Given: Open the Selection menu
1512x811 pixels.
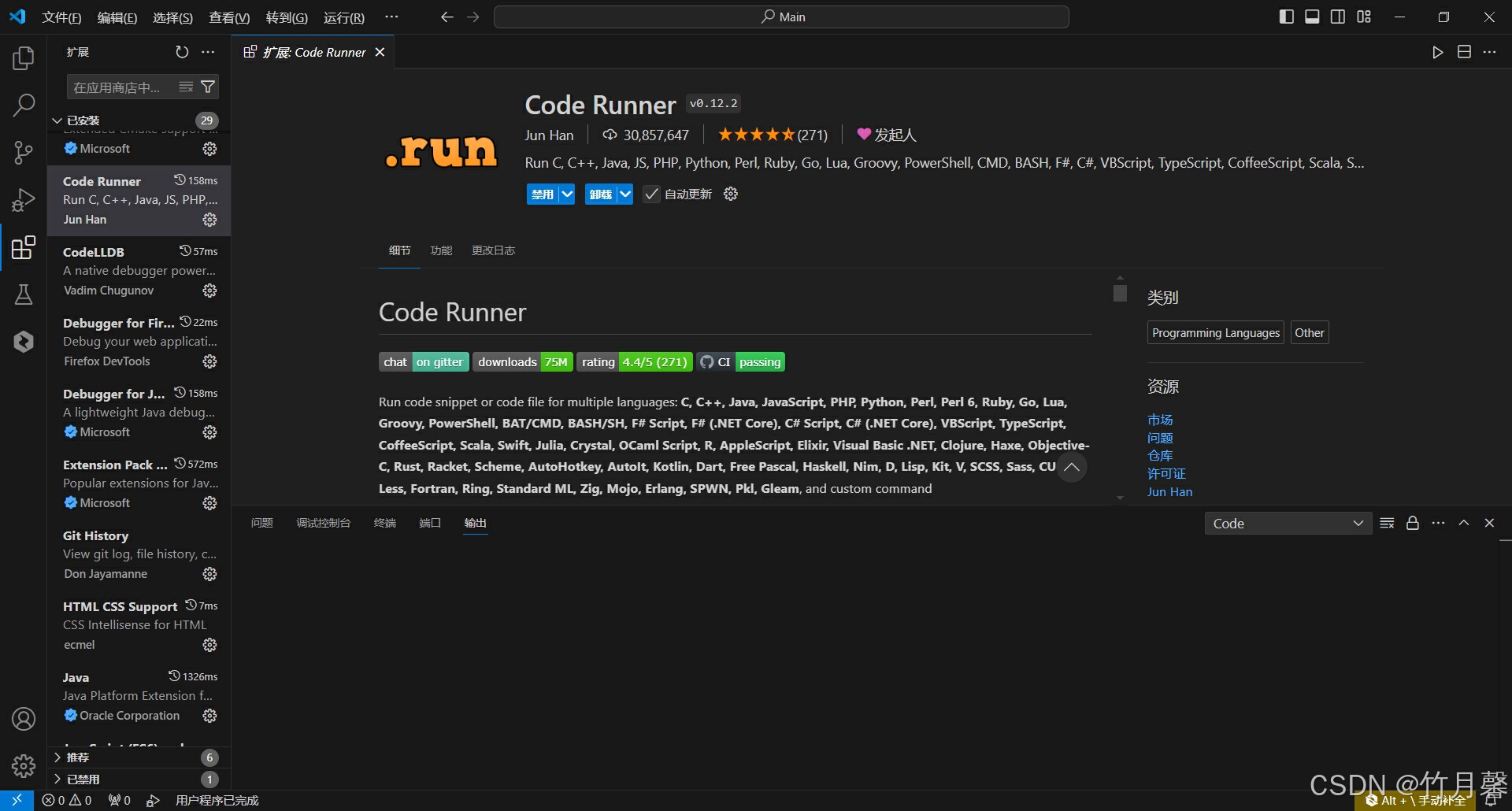Looking at the screenshot, I should pyautogui.click(x=172, y=17).
